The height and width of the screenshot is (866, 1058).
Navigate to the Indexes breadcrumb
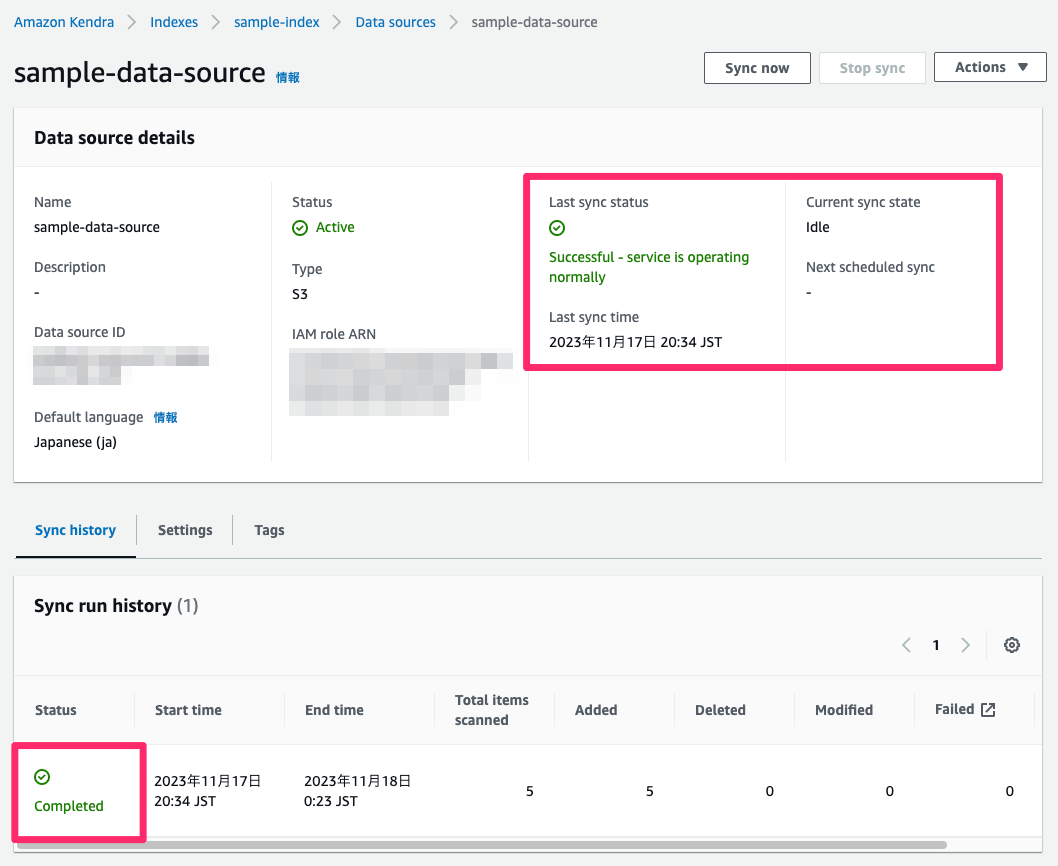pos(174,22)
